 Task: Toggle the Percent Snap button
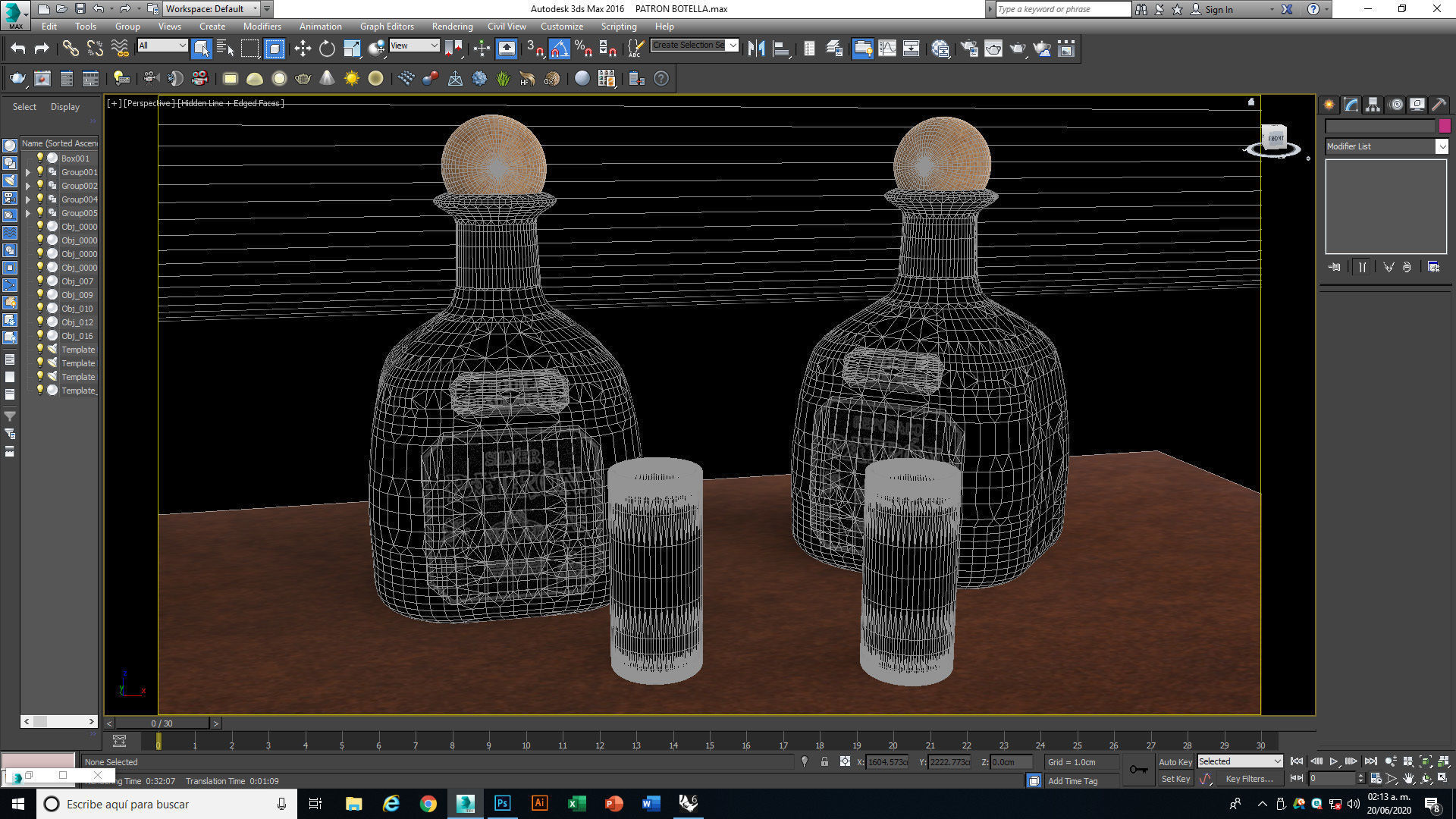[x=583, y=49]
